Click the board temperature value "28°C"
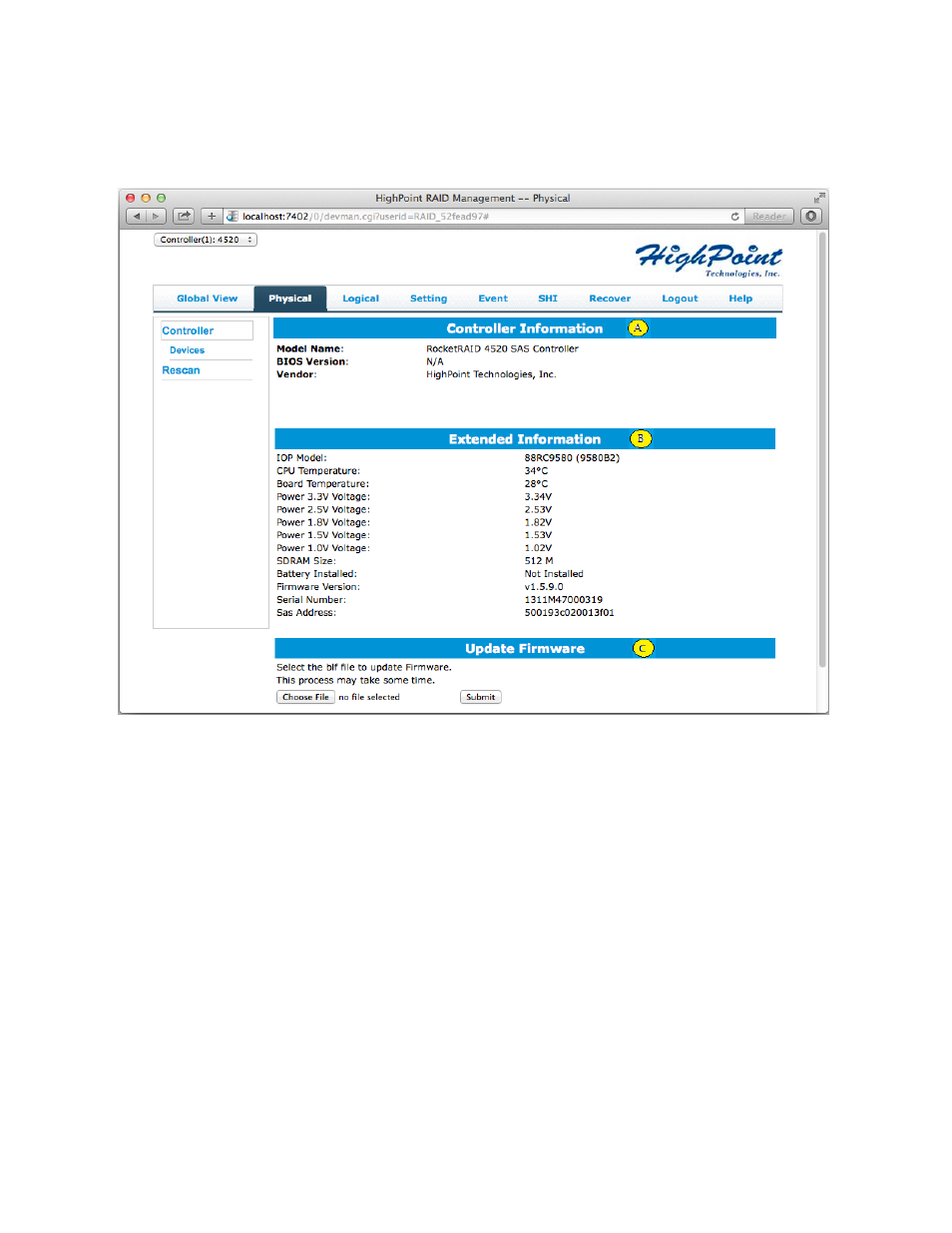The image size is (952, 1233). pos(536,484)
